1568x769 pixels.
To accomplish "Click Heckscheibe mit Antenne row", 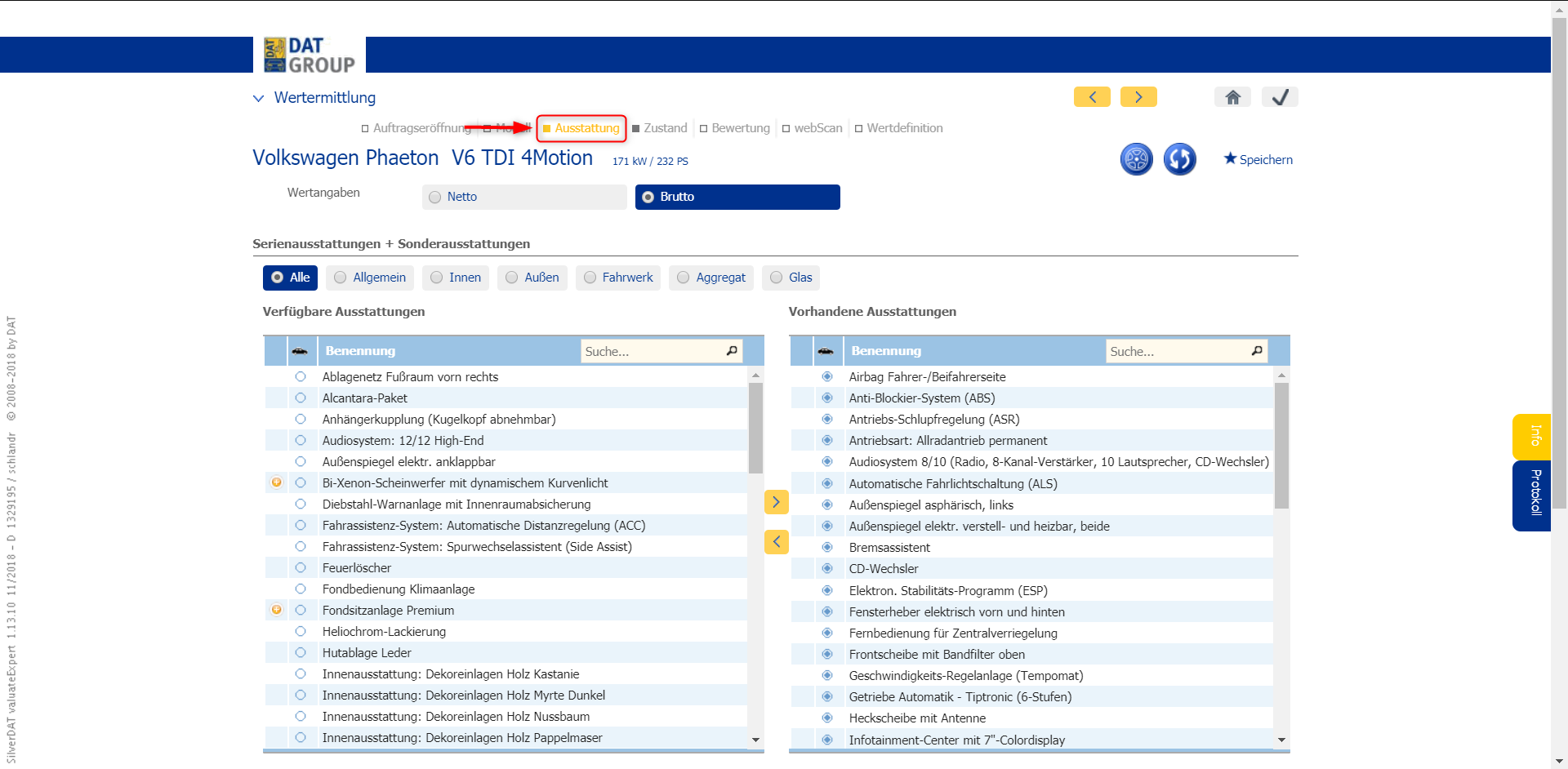I will tap(1032, 718).
